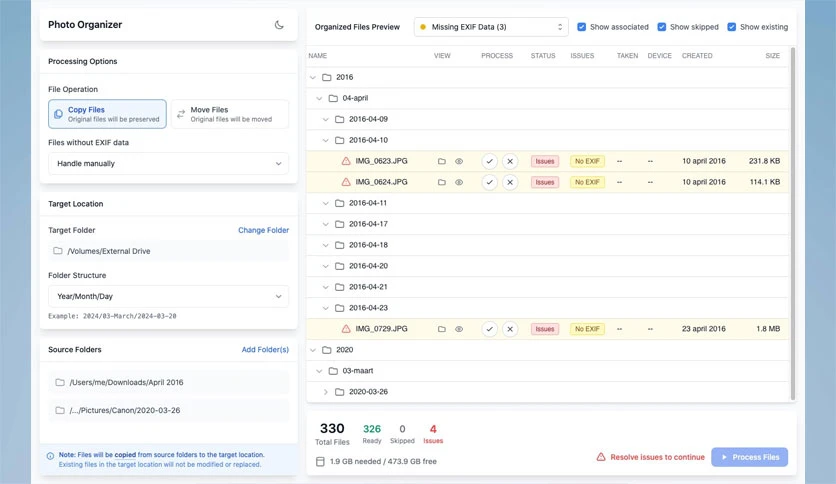Preview IMG_0624.JPG with its eye icon
836x484 pixels.
pyautogui.click(x=459, y=182)
